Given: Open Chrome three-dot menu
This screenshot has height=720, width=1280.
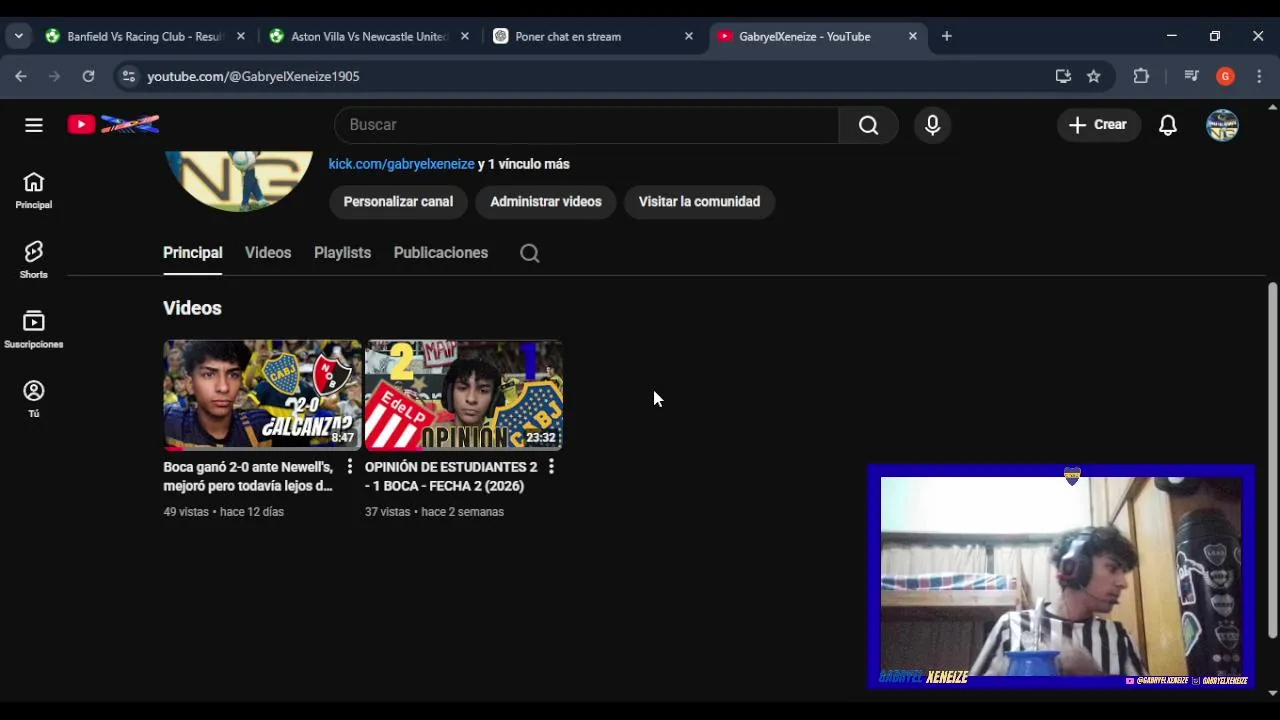Looking at the screenshot, I should (x=1259, y=76).
